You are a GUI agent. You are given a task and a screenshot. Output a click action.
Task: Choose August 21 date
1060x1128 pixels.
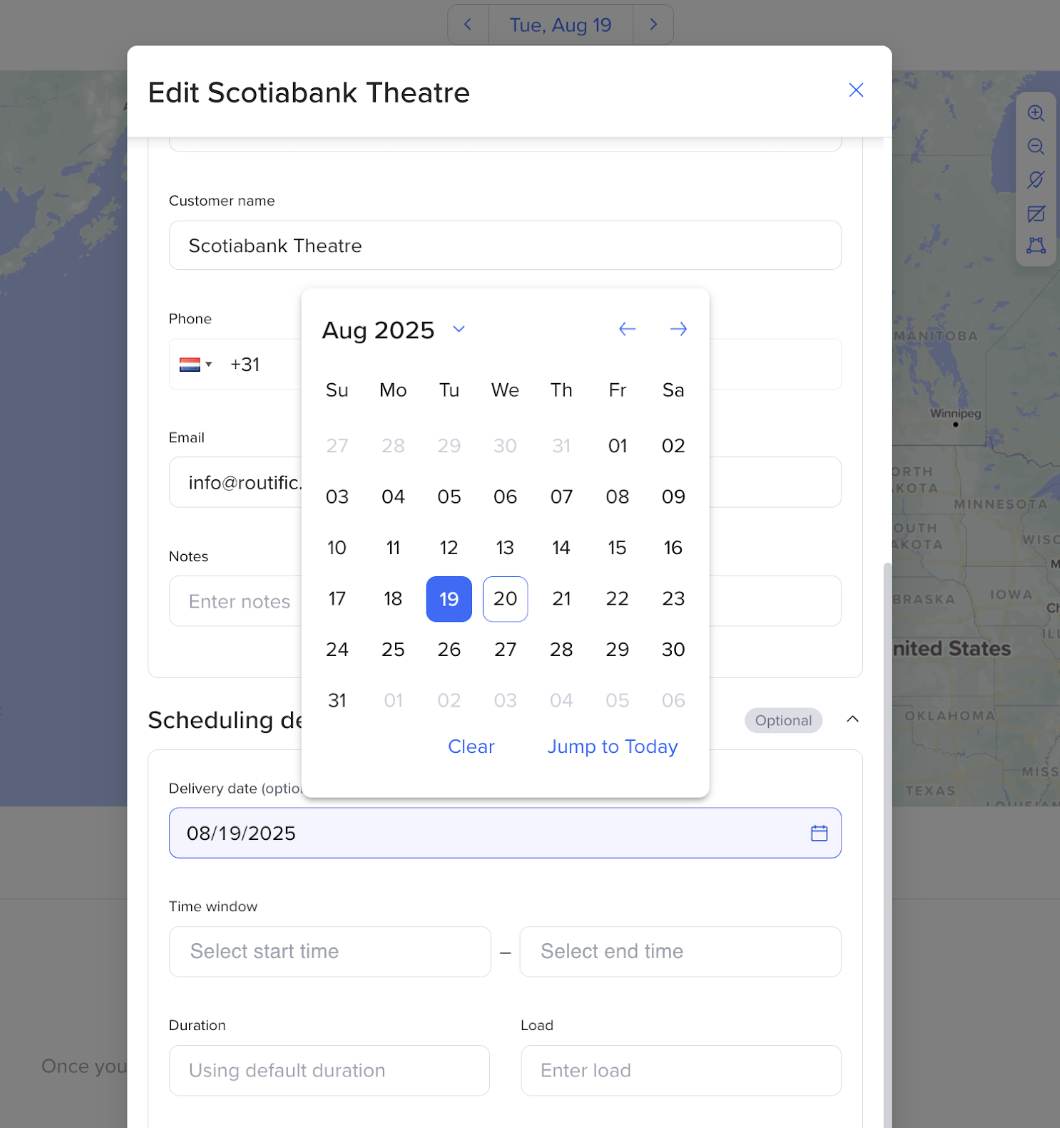coord(561,599)
